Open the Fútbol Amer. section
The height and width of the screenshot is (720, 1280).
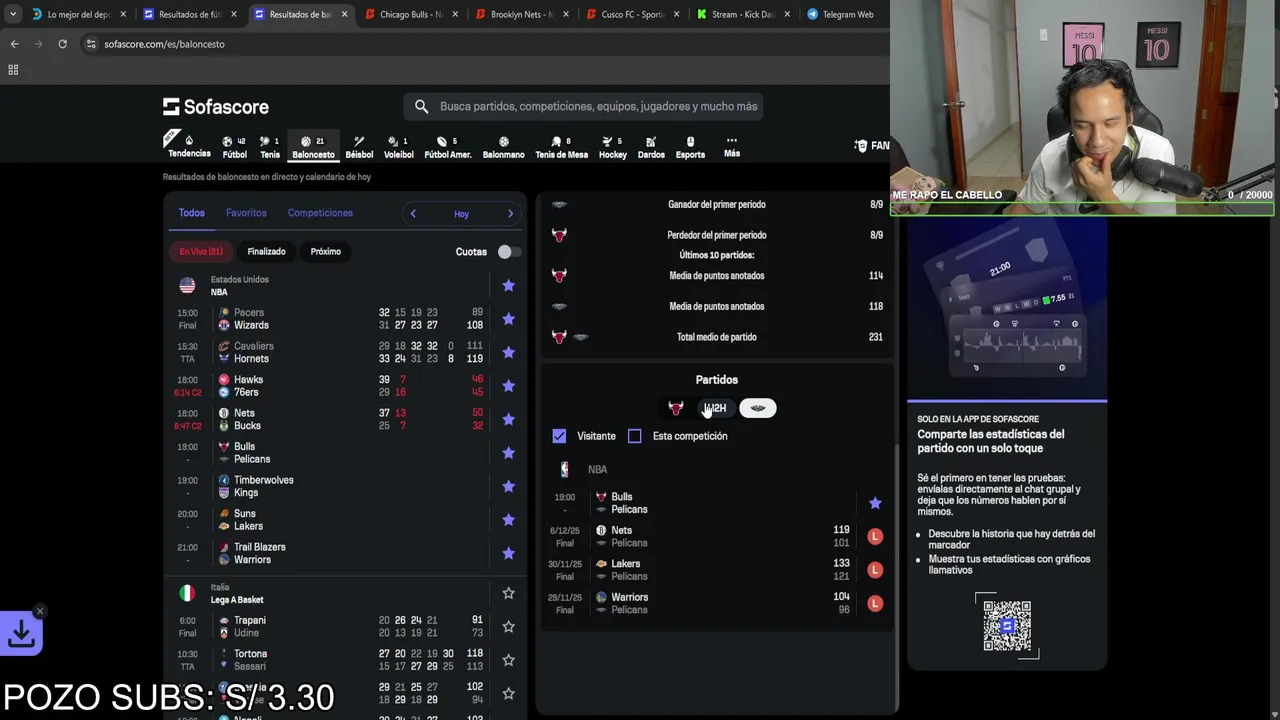(447, 147)
